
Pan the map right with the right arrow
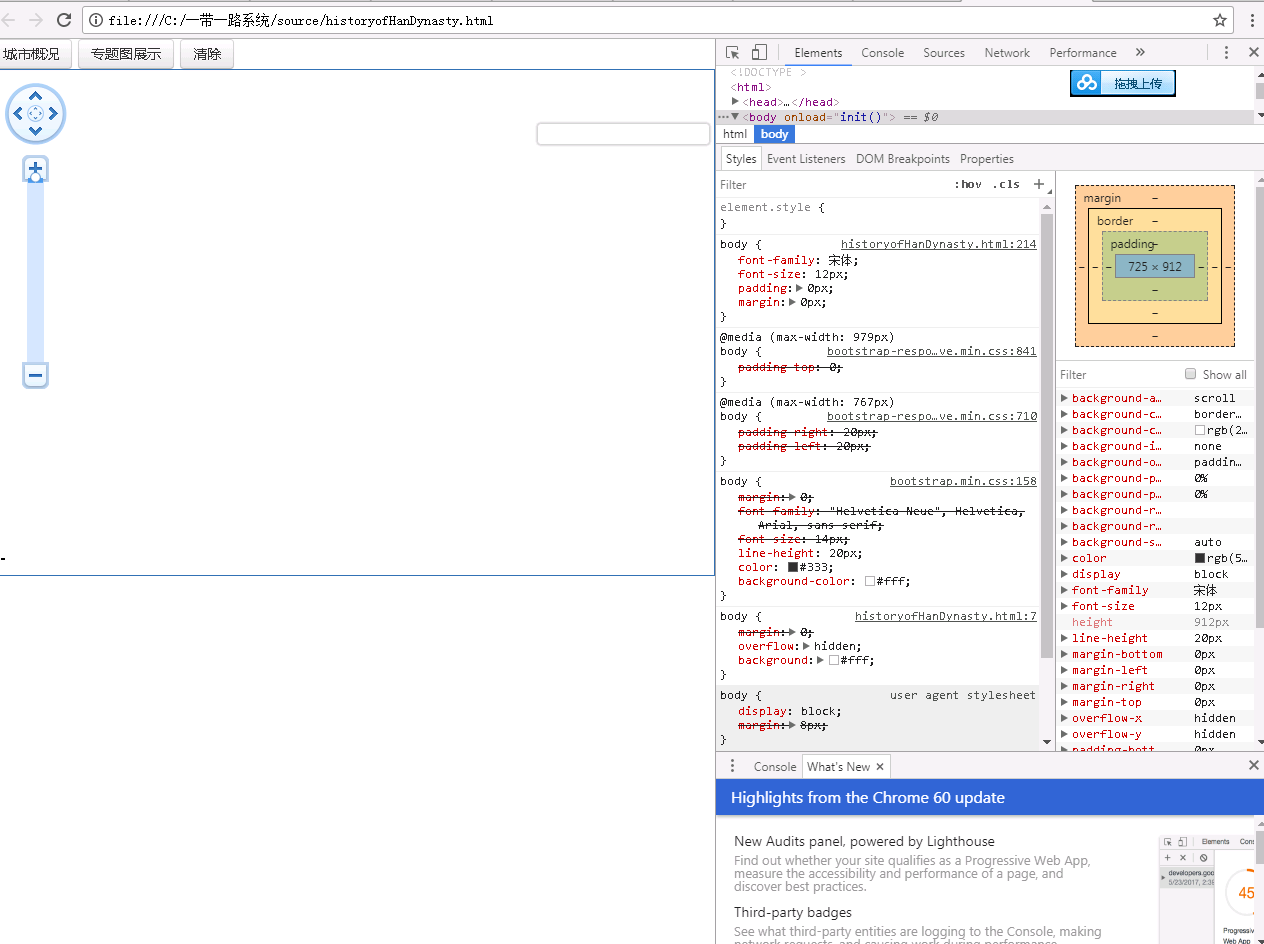click(x=54, y=113)
